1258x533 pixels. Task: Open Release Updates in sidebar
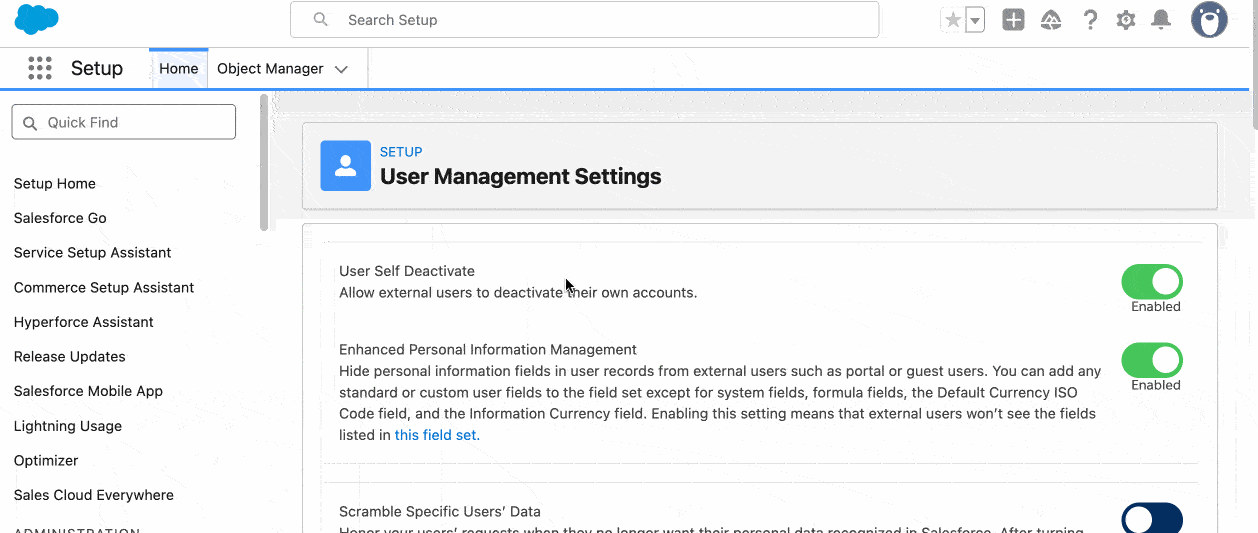(x=70, y=357)
